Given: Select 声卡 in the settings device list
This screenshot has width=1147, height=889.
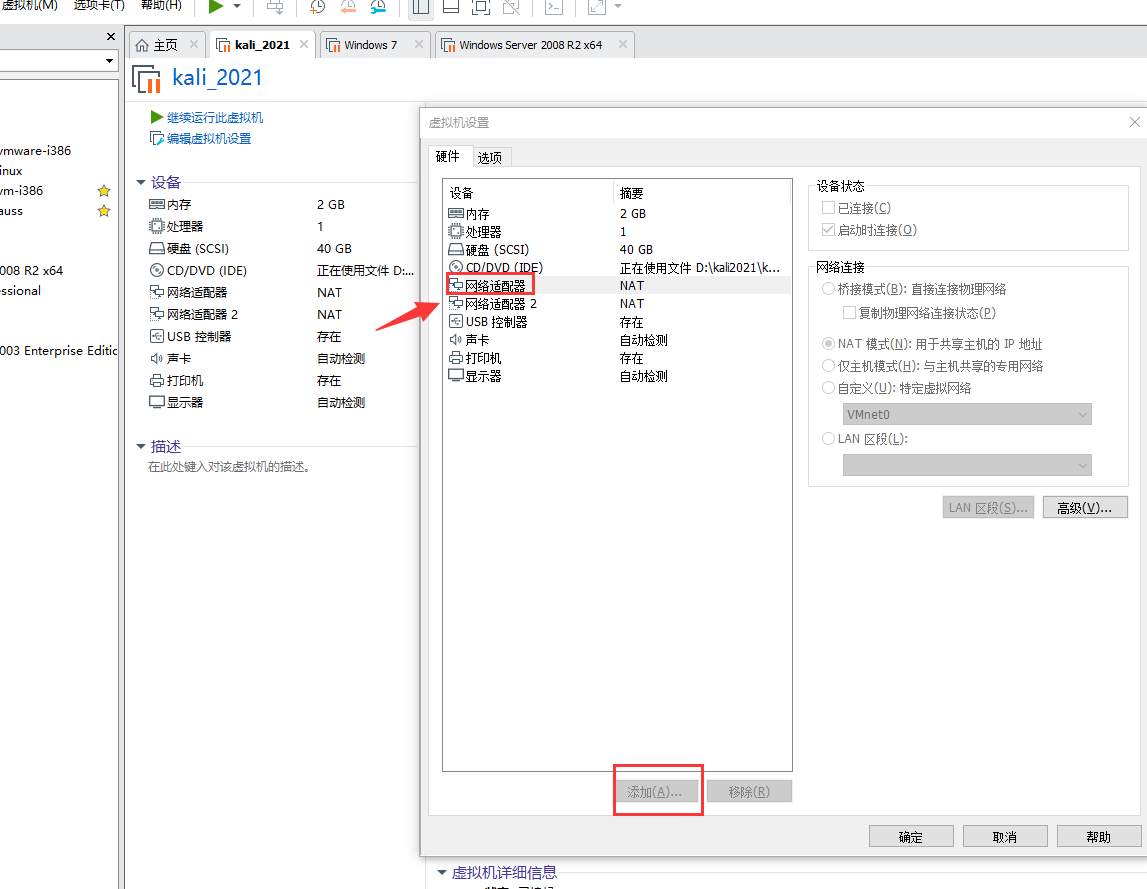Looking at the screenshot, I should point(617,340).
